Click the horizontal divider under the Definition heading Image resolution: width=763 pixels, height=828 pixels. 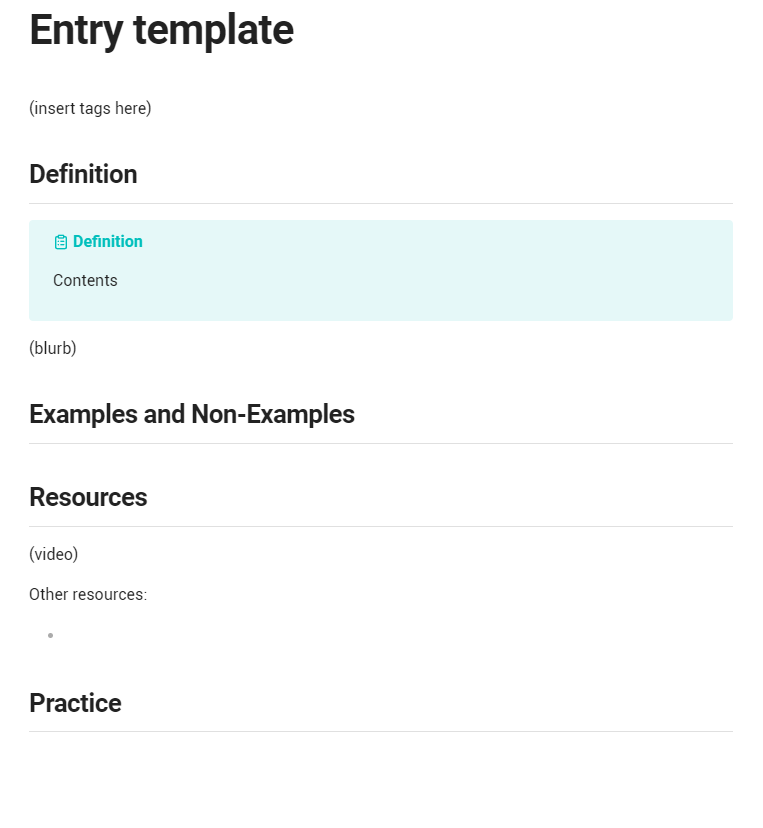tap(381, 203)
